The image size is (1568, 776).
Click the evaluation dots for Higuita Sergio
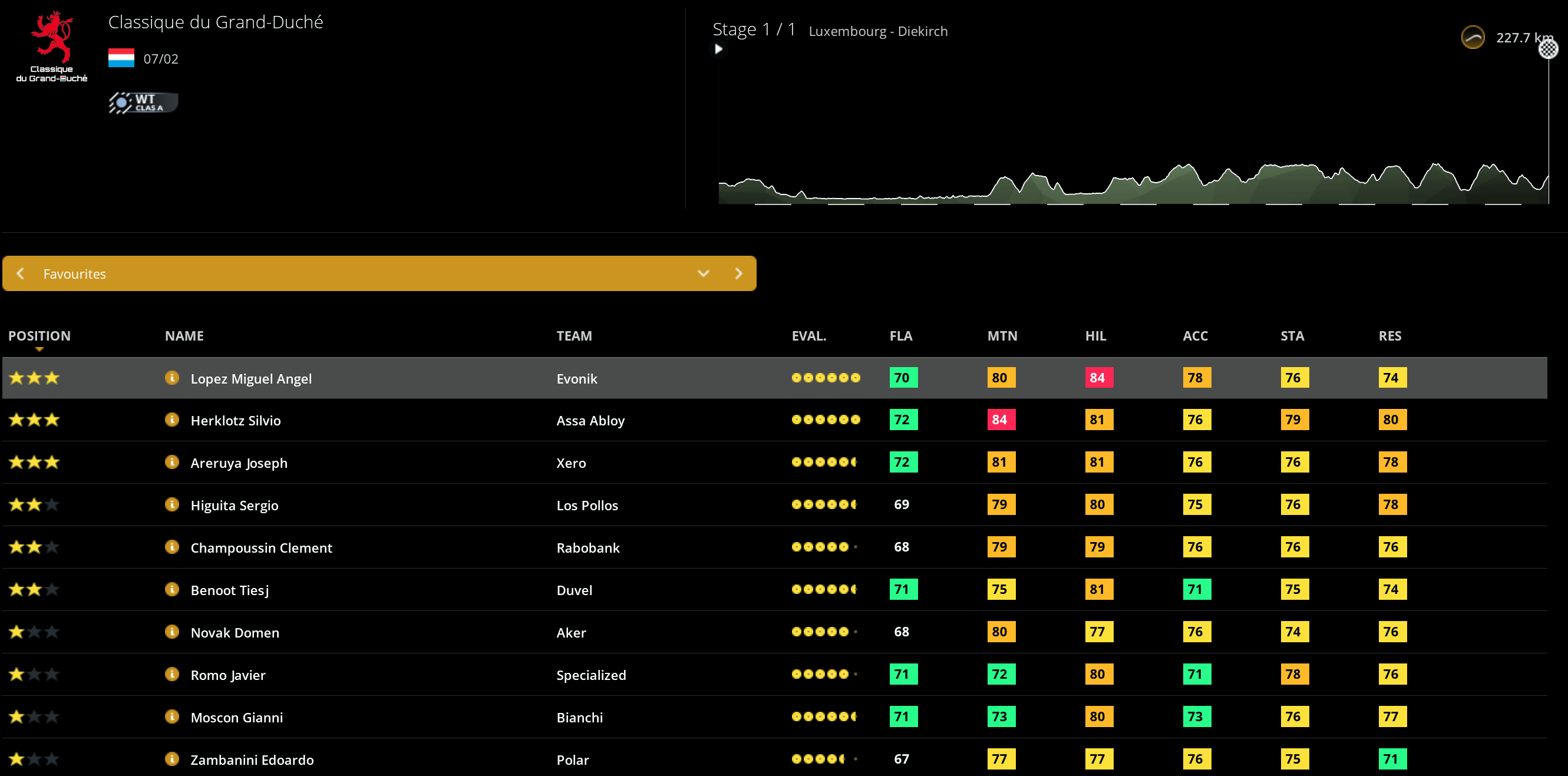pyautogui.click(x=825, y=504)
